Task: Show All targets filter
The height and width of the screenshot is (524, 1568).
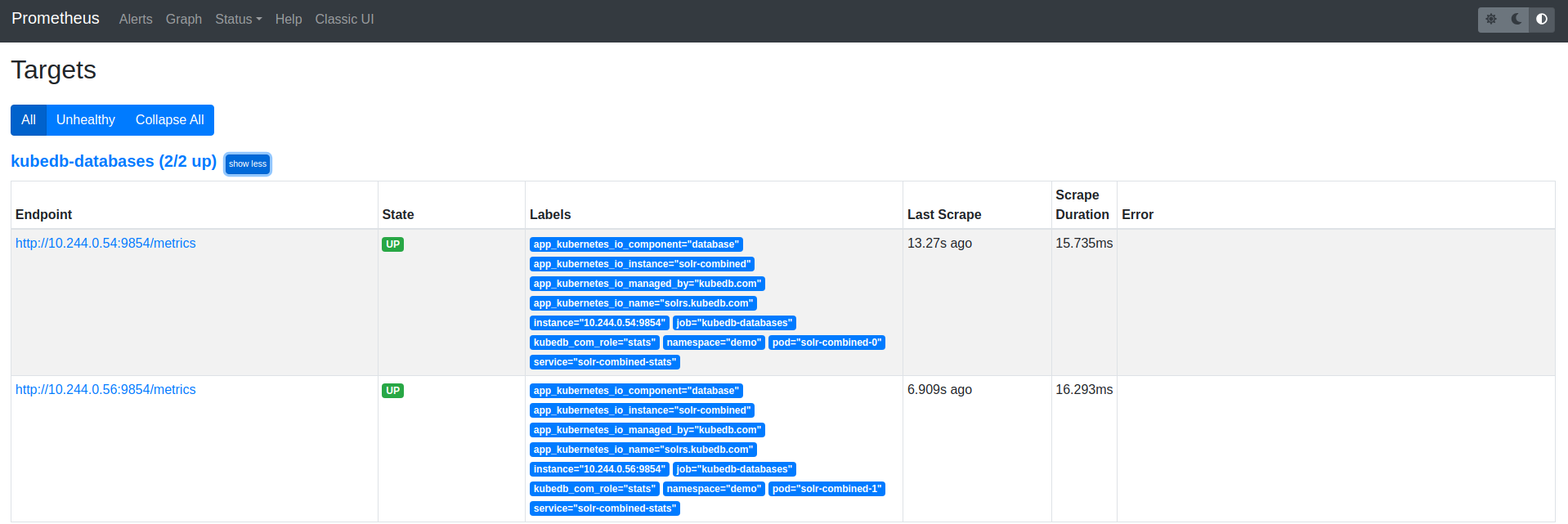Action: pyautogui.click(x=29, y=120)
